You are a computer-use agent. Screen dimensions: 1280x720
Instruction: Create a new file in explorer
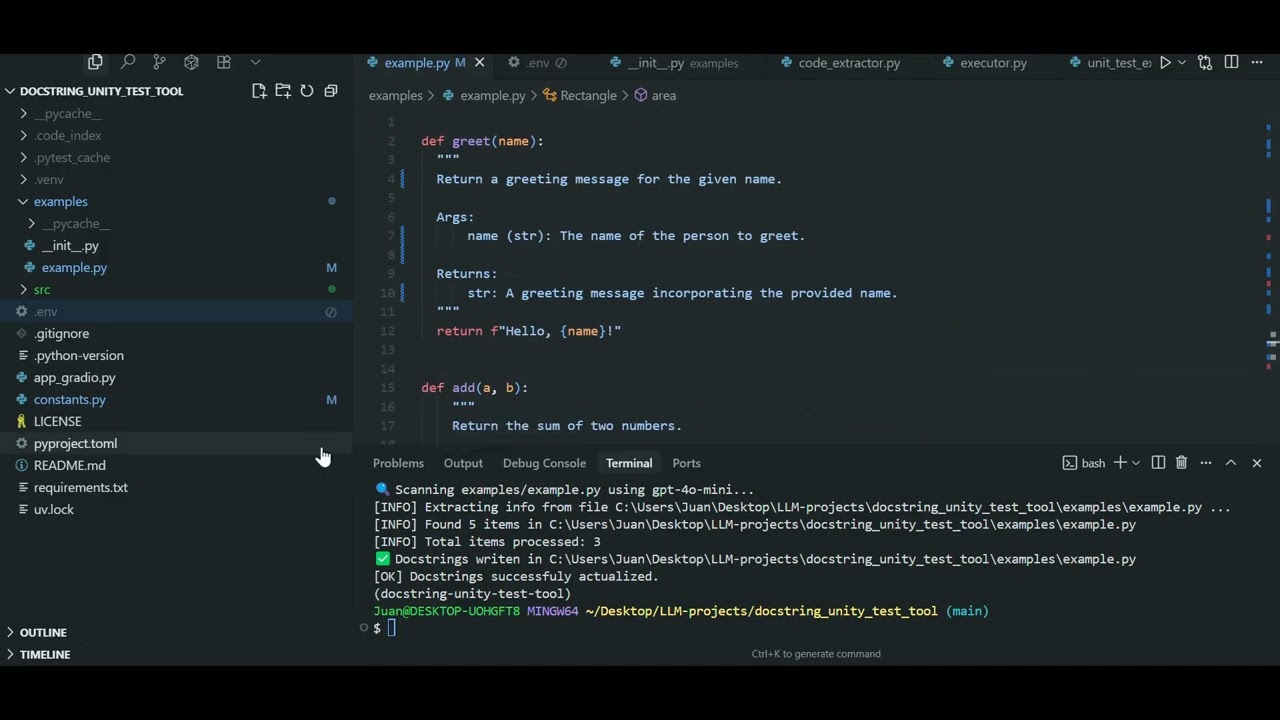point(259,91)
